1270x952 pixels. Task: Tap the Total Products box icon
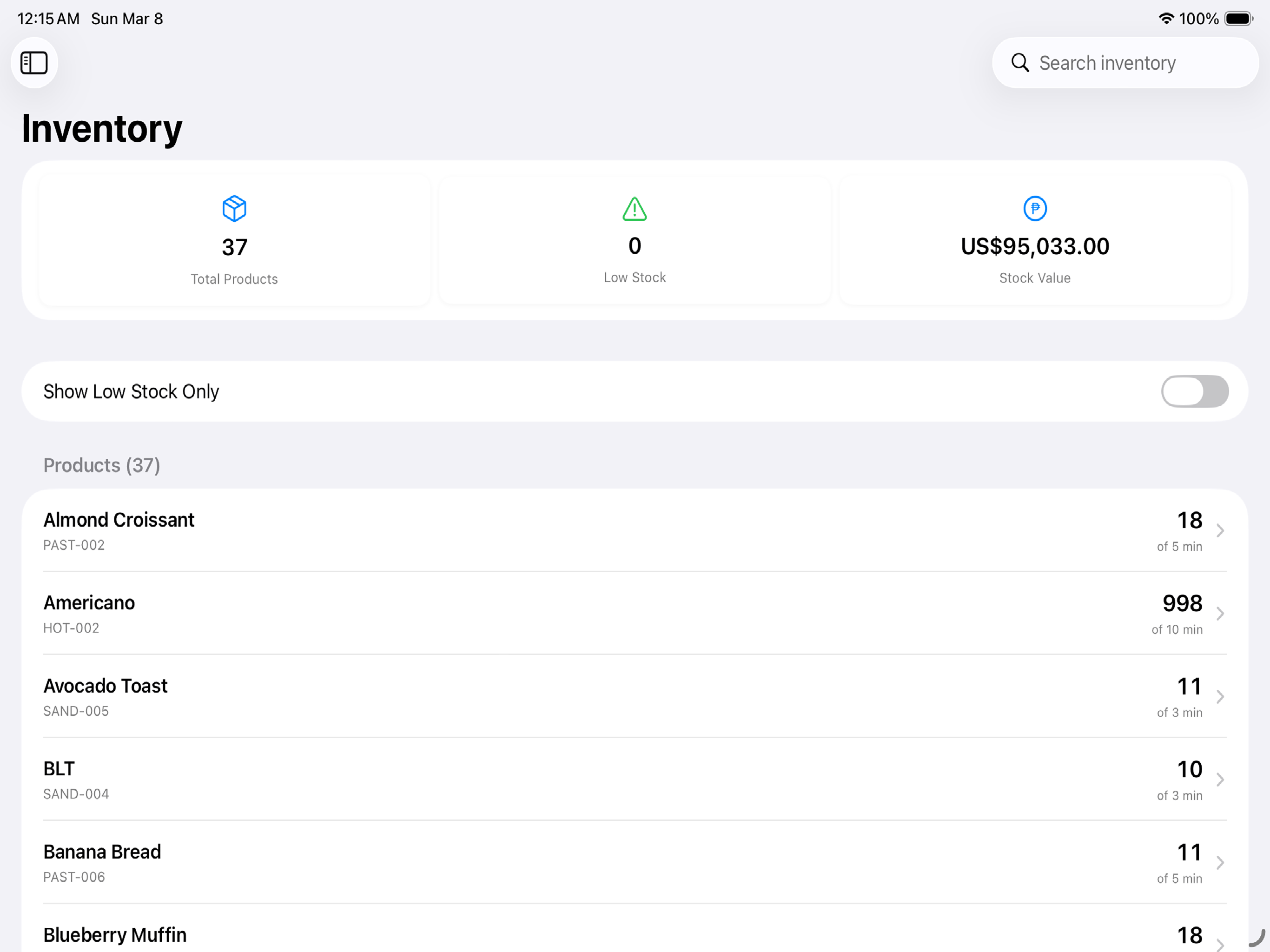click(x=234, y=208)
